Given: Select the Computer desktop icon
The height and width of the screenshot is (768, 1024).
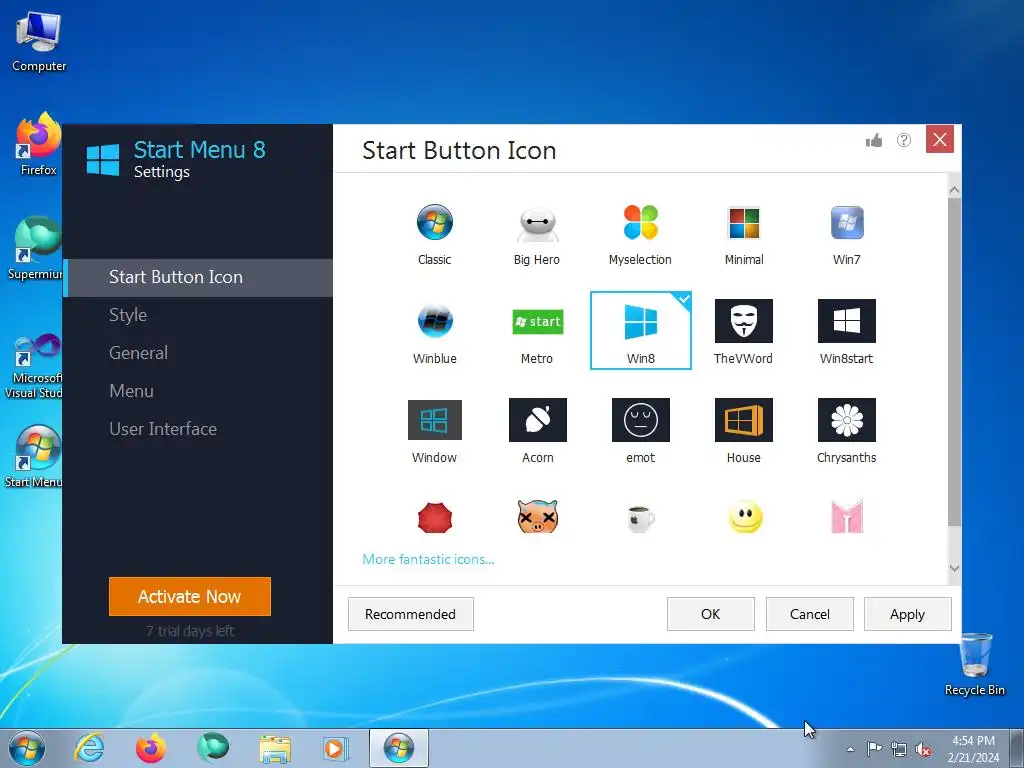Looking at the screenshot, I should coord(39,42).
